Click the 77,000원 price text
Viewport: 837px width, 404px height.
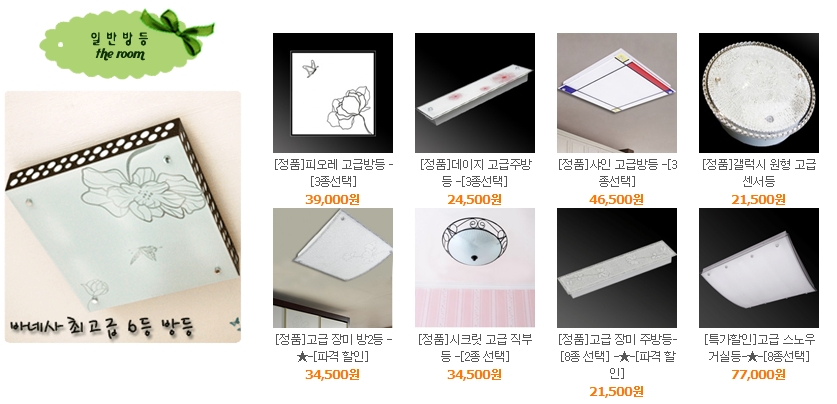coord(758,375)
